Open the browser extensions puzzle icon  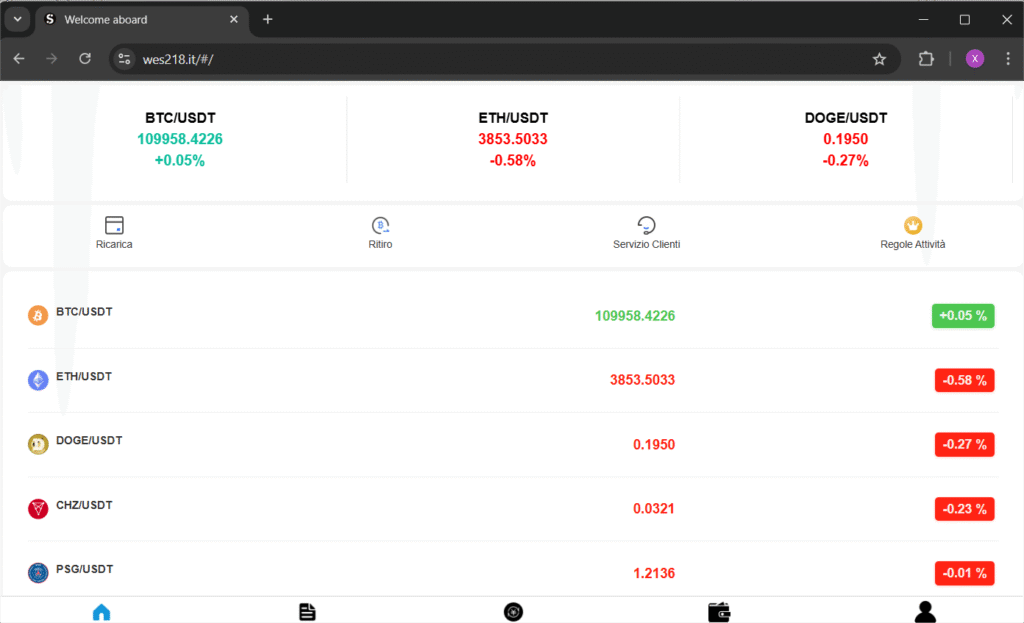[926, 59]
